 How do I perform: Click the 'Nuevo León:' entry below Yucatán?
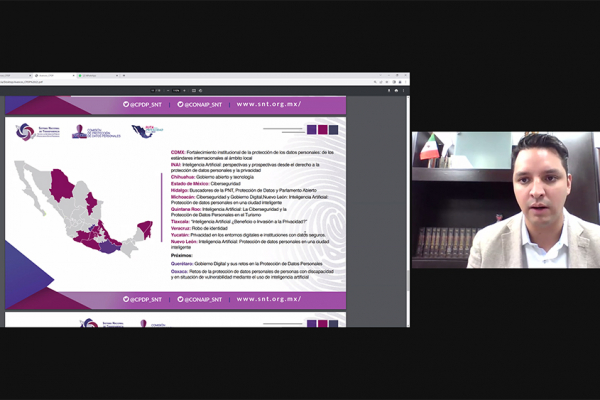point(250,245)
